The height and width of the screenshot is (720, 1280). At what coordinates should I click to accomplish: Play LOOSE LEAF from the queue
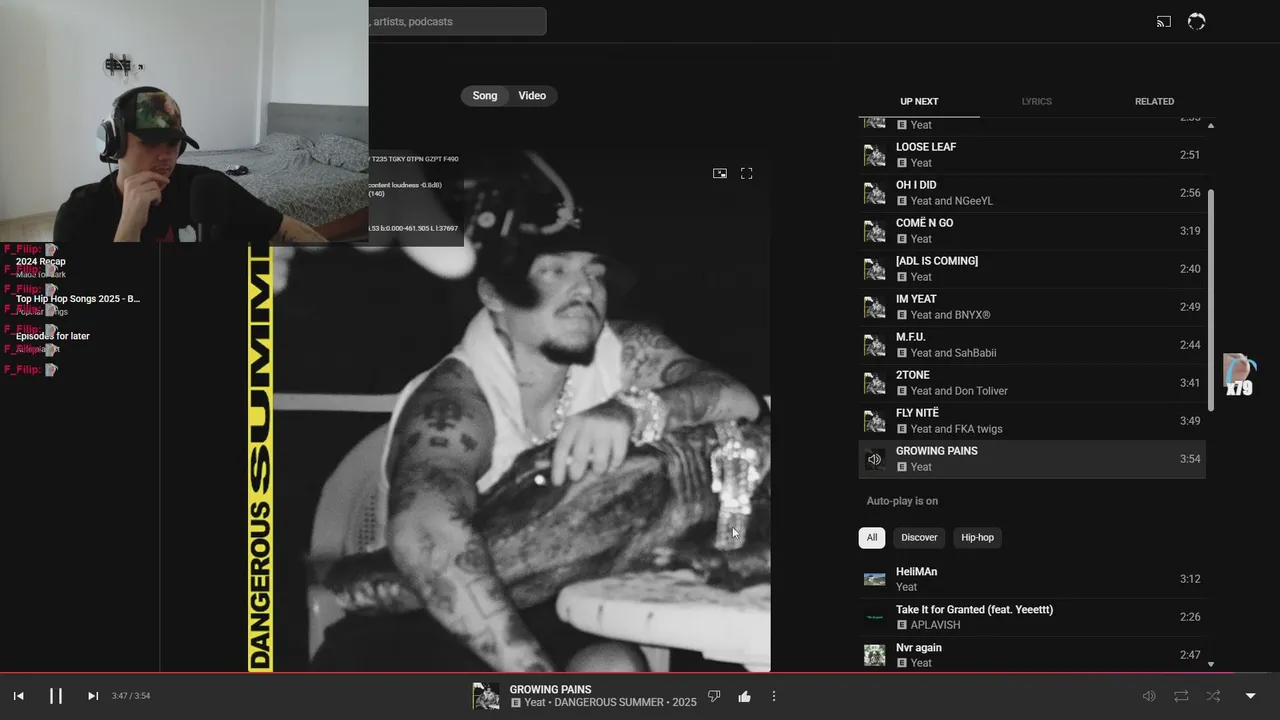1032,155
